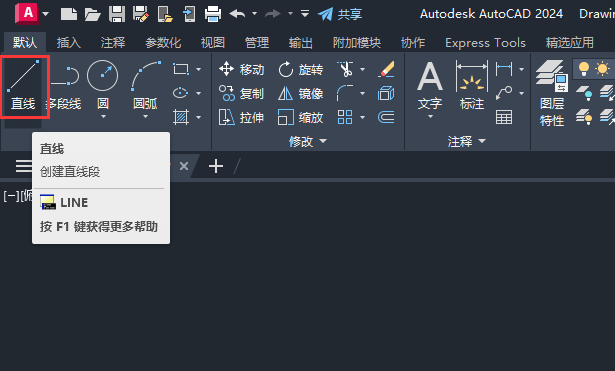
Task: Click the Explode tool icon
Action: point(386,93)
